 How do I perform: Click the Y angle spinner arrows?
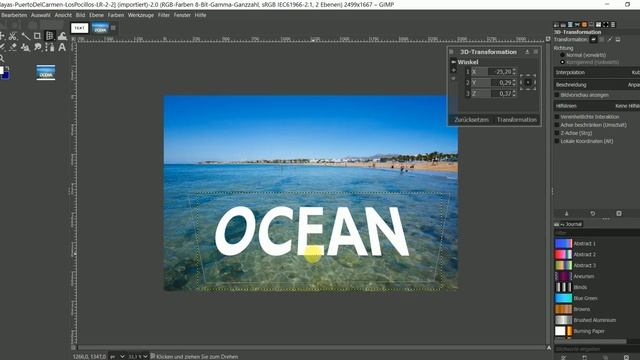(x=514, y=82)
